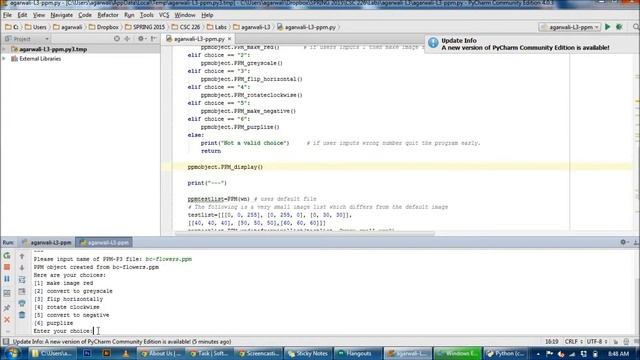Click the CSC 226 breadcrumb folder

pyautogui.click(x=186, y=27)
